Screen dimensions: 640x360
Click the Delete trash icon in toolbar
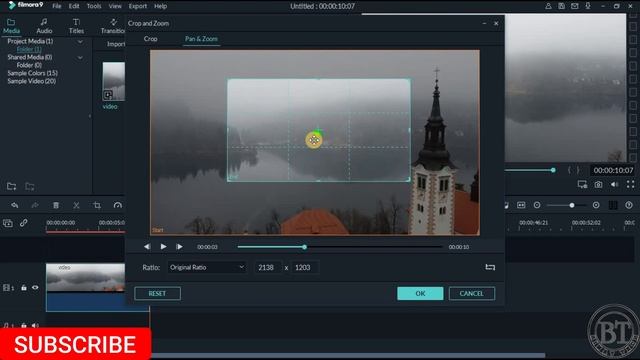click(x=56, y=205)
